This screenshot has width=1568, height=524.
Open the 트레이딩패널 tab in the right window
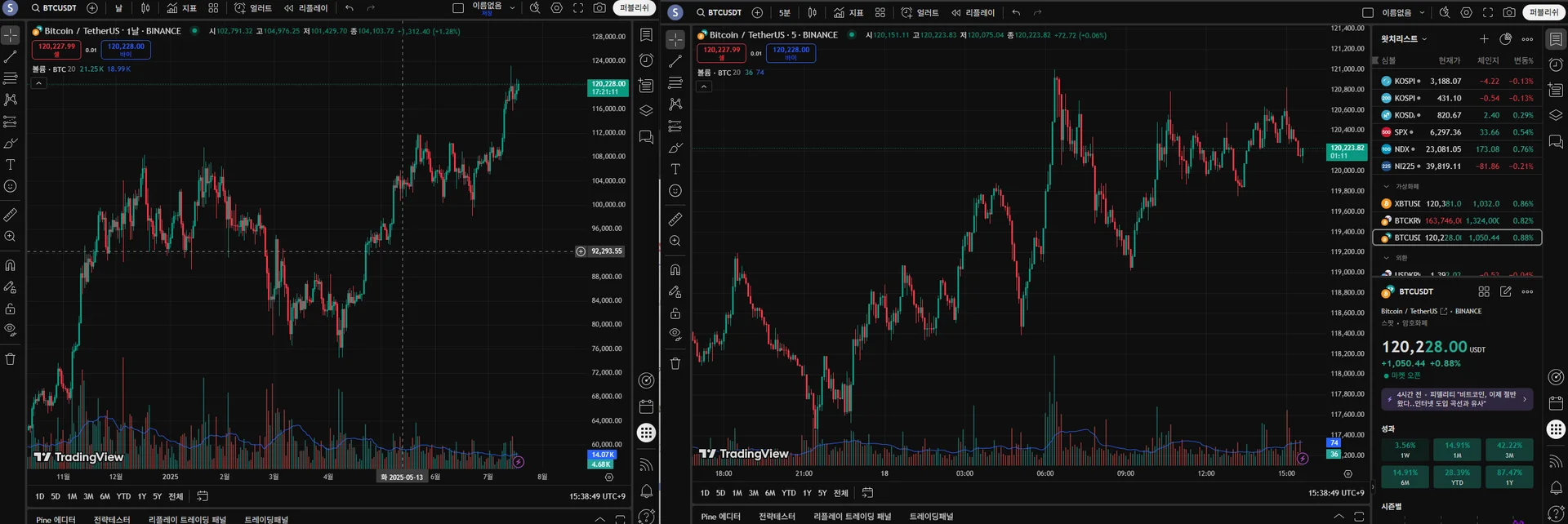tap(931, 517)
